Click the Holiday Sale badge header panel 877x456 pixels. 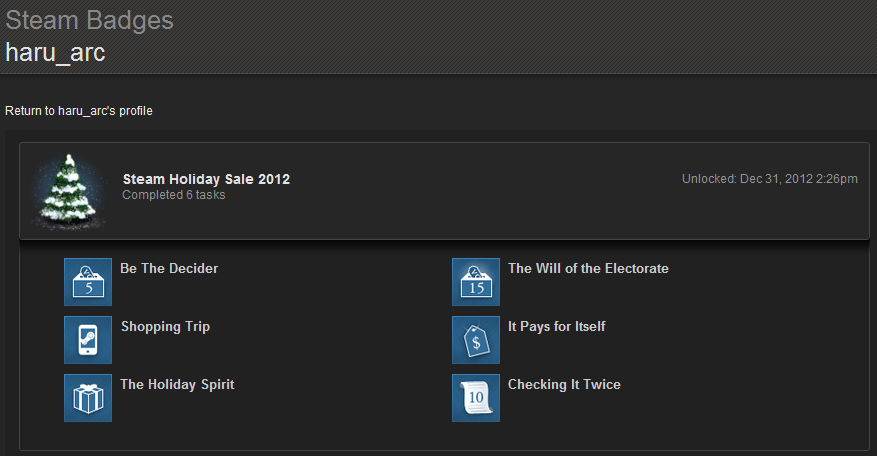(444, 191)
